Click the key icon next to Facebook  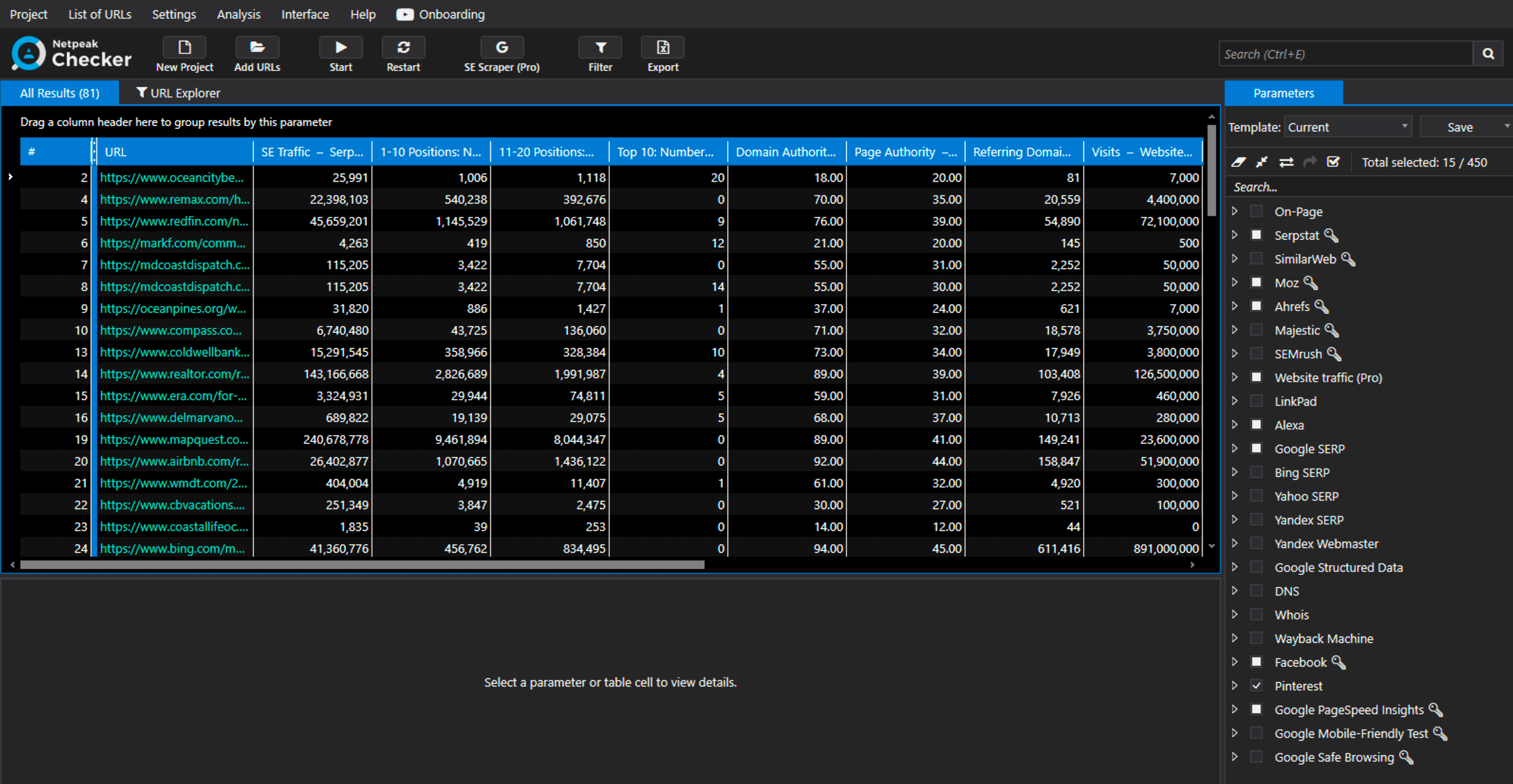(1338, 663)
